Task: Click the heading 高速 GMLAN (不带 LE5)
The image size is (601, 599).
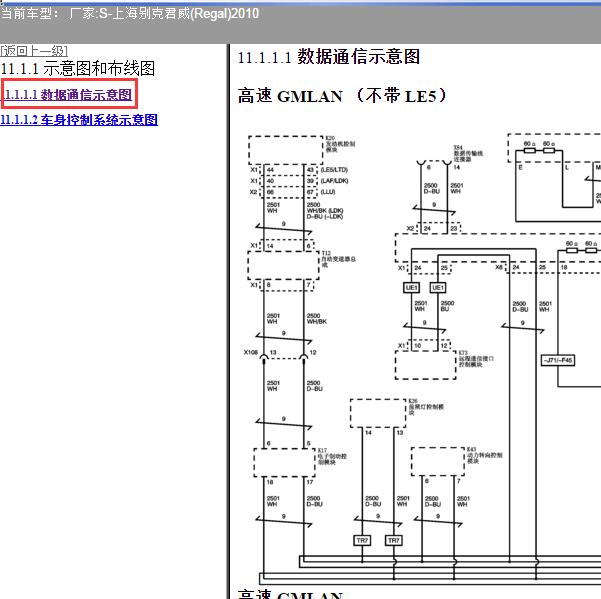Action: tap(342, 96)
